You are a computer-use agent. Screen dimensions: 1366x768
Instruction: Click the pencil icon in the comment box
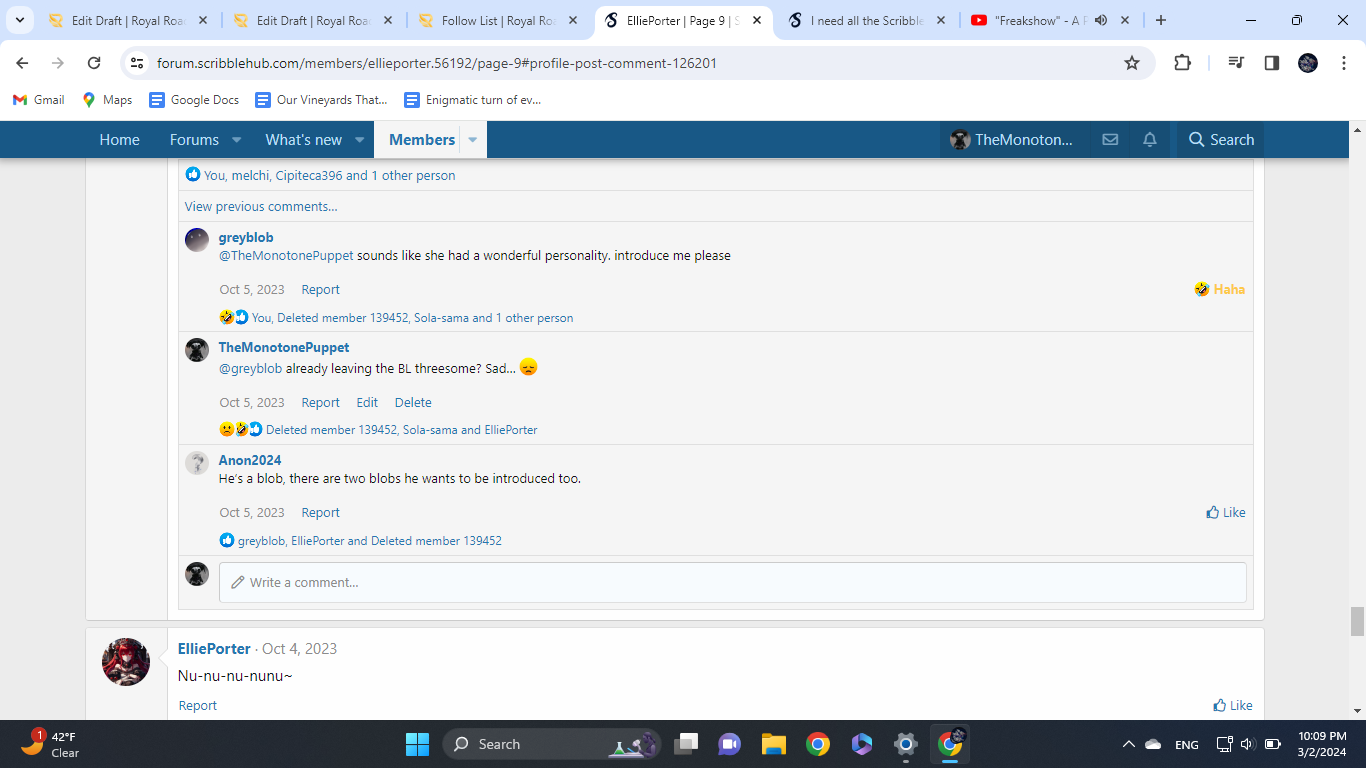[237, 581]
